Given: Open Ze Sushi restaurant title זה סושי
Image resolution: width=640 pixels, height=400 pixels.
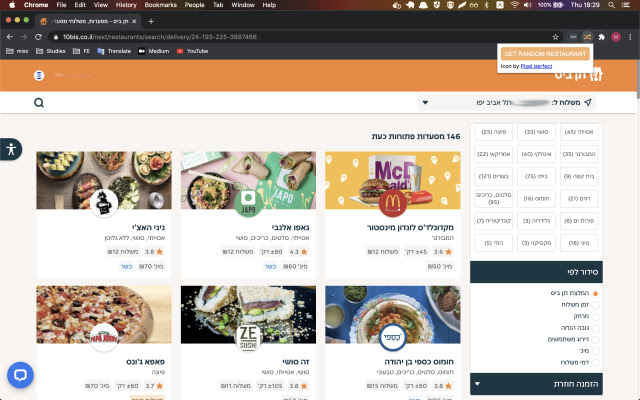Looking at the screenshot, I should [x=296, y=362].
